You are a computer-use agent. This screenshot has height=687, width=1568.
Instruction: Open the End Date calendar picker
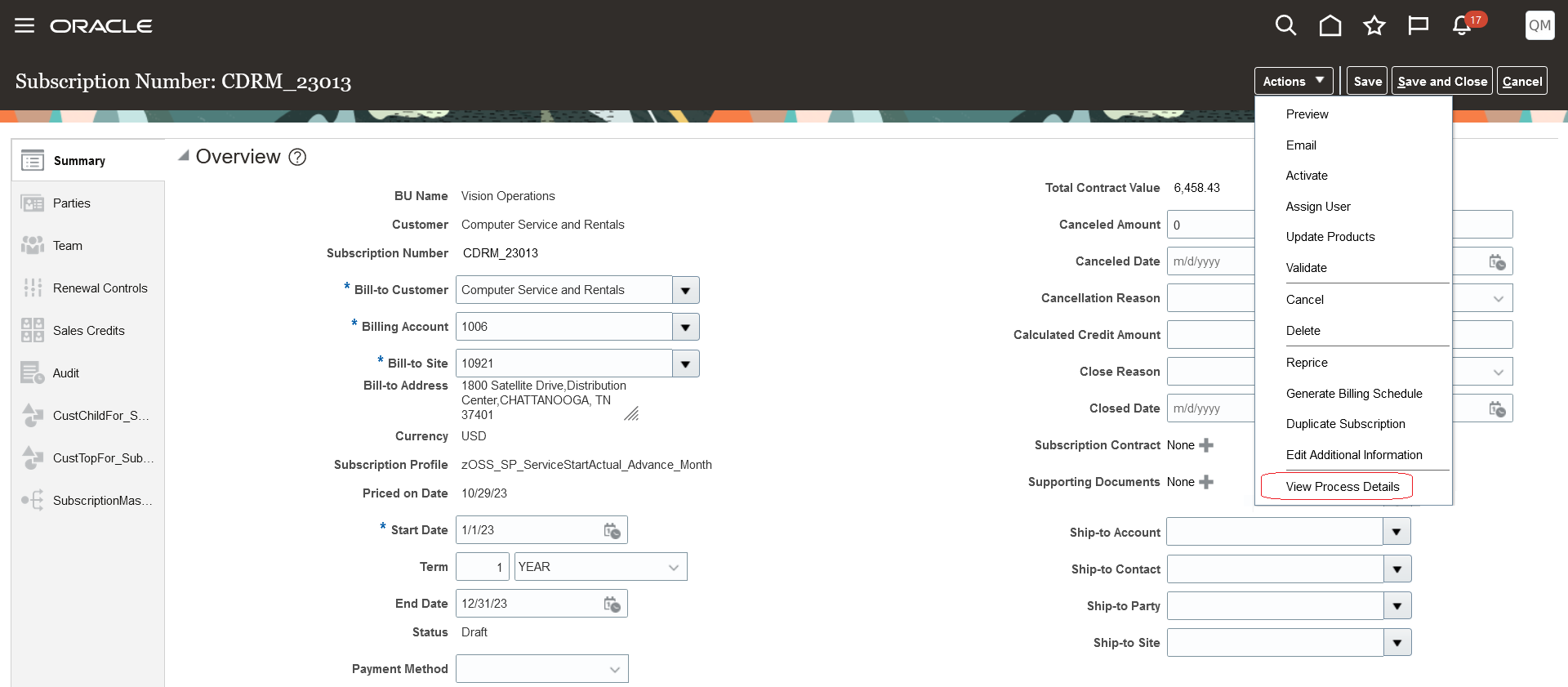point(612,604)
